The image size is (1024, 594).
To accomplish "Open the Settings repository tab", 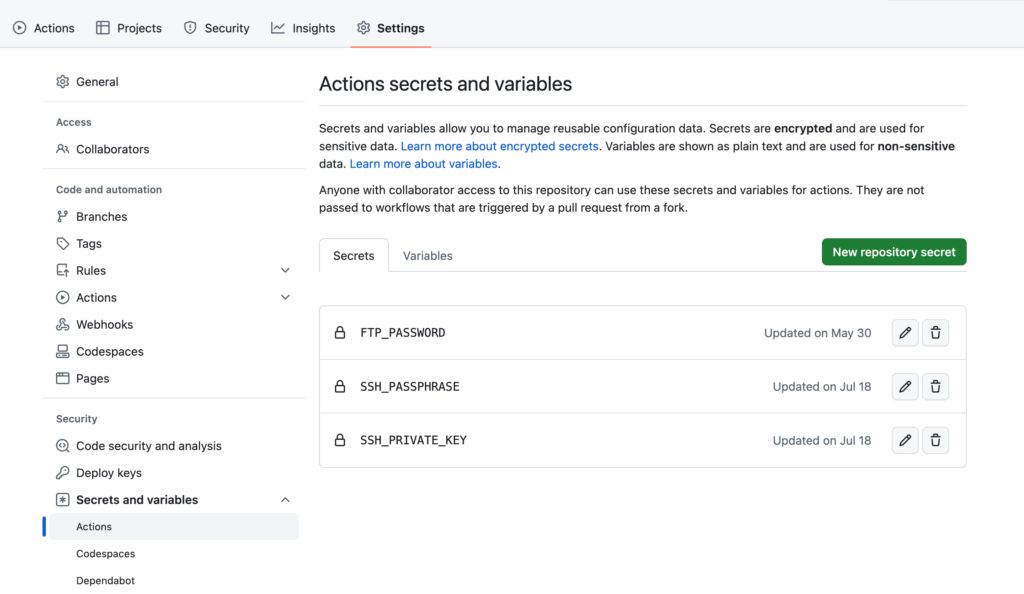I will (391, 28).
